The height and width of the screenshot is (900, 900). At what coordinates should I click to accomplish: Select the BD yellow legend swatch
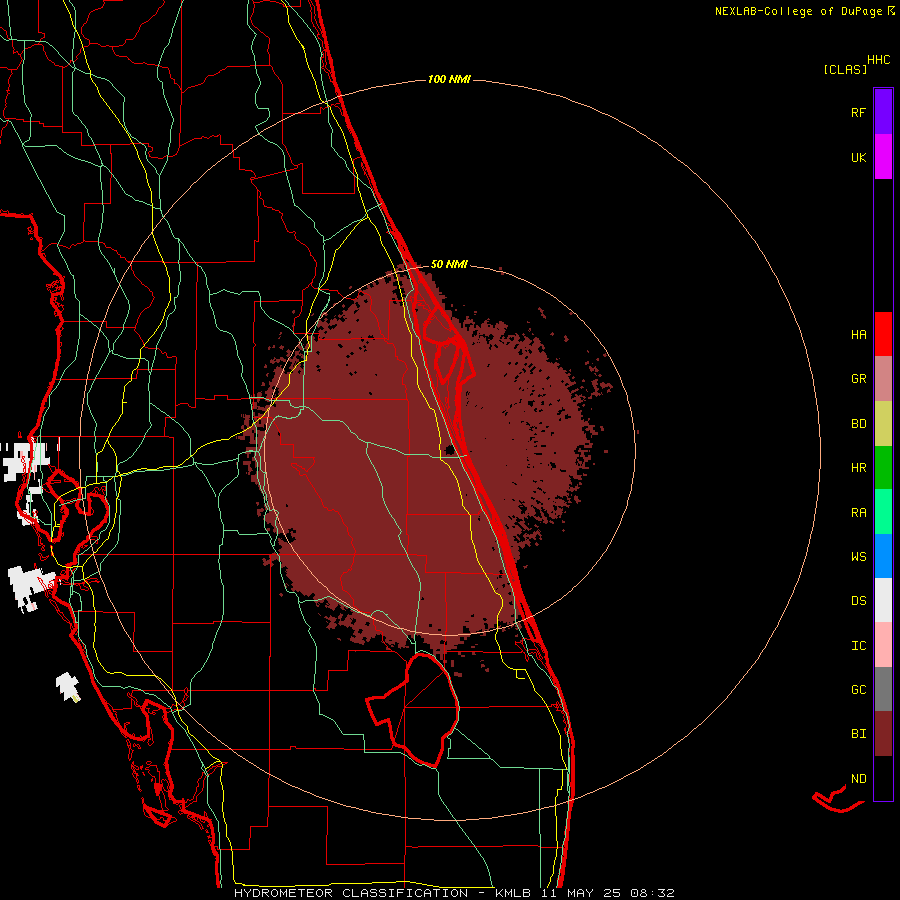pos(883,424)
